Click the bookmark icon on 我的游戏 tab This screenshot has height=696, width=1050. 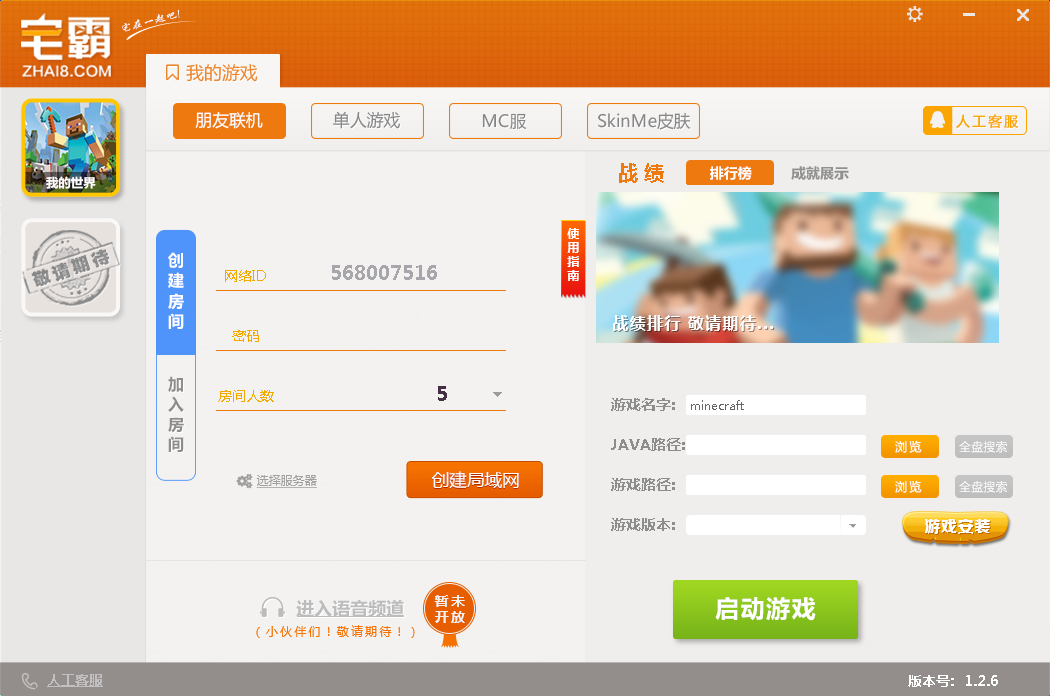(172, 71)
